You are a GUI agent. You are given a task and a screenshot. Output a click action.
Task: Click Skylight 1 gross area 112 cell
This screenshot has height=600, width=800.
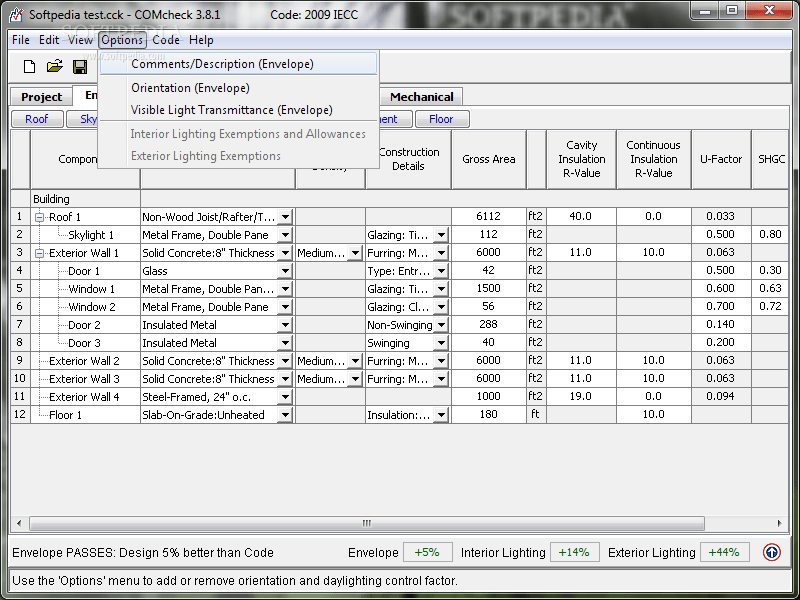tap(488, 234)
